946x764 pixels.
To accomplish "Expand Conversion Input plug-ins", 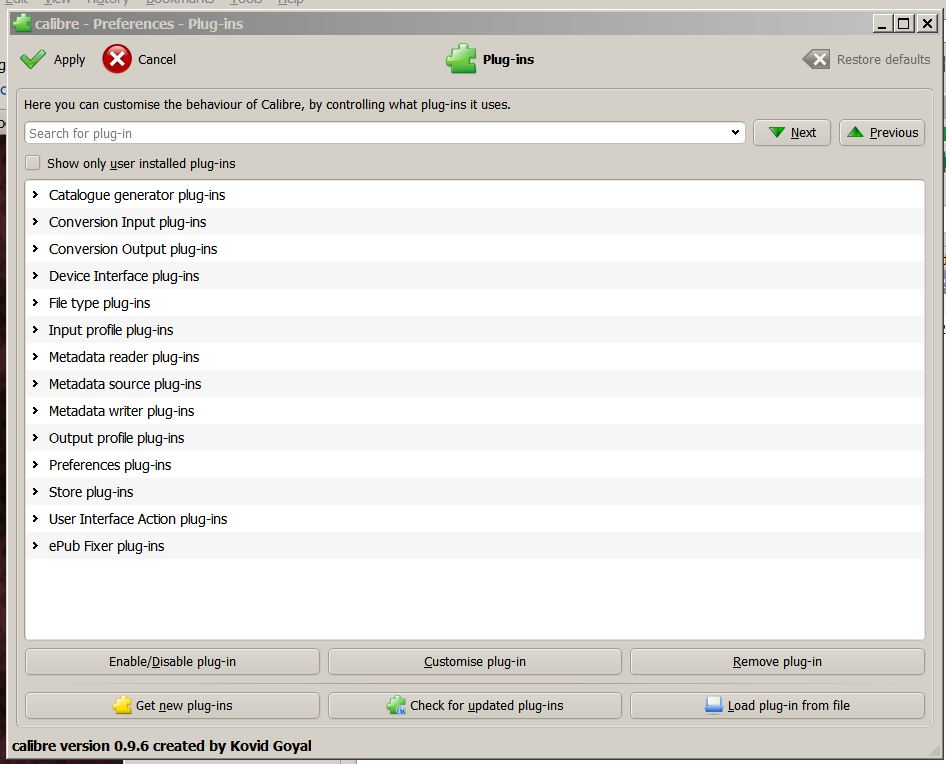I will tap(35, 221).
